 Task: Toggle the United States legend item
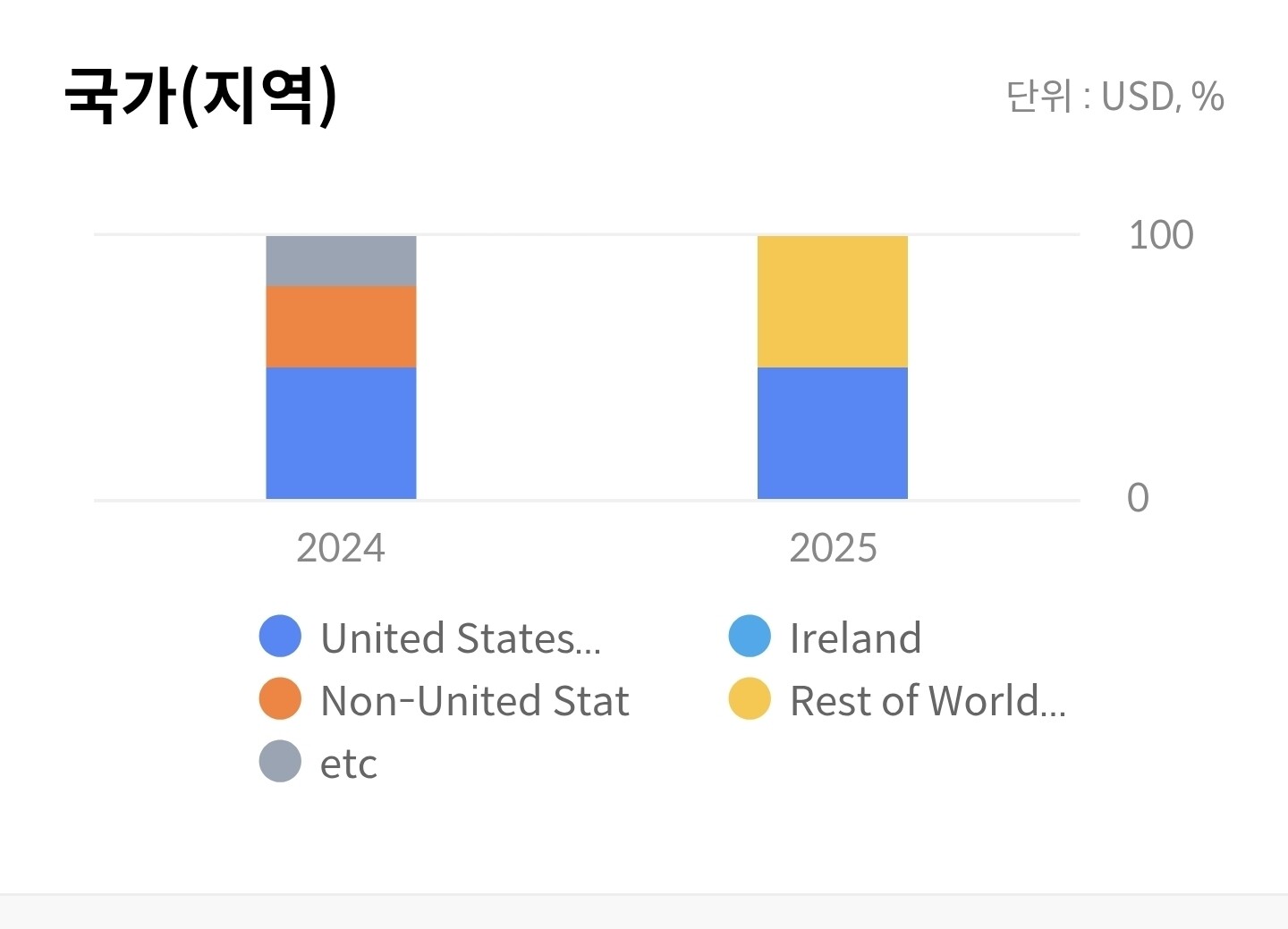[430, 638]
